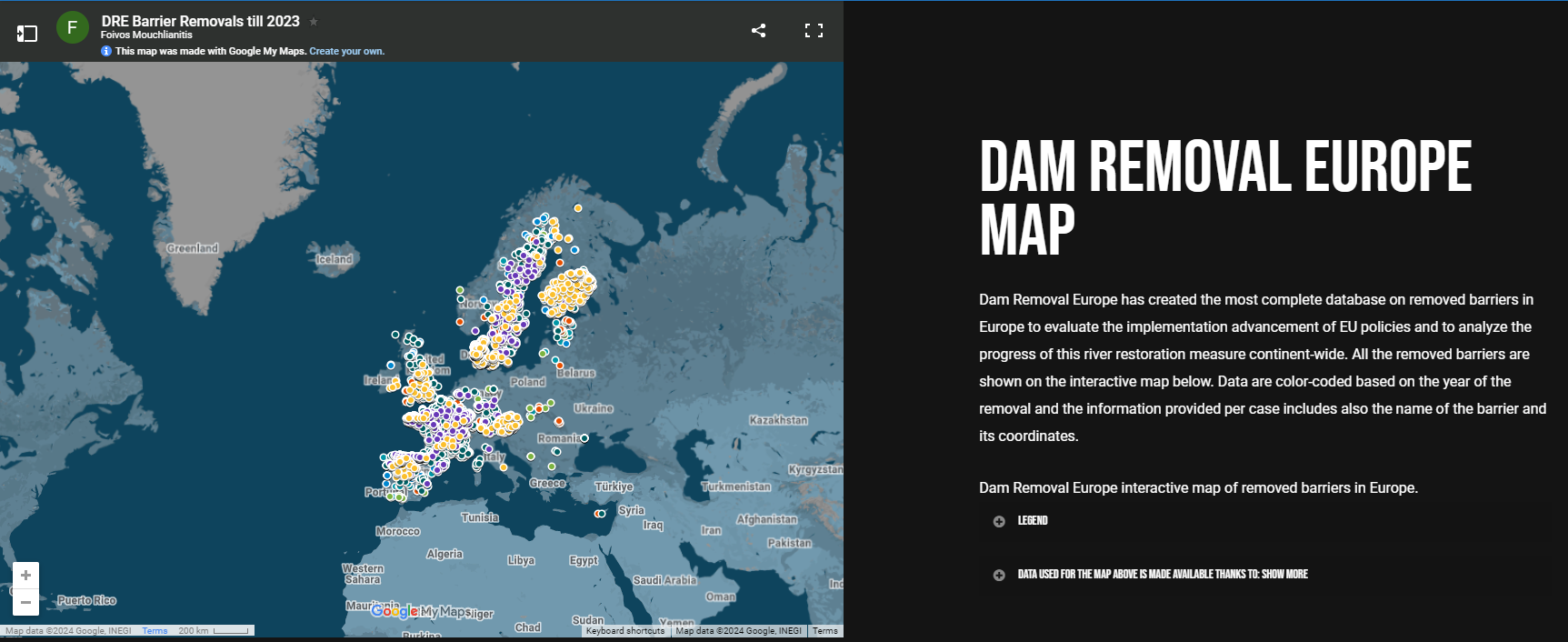
Task: Select the map marker near Syria's coast
Action: pos(600,514)
